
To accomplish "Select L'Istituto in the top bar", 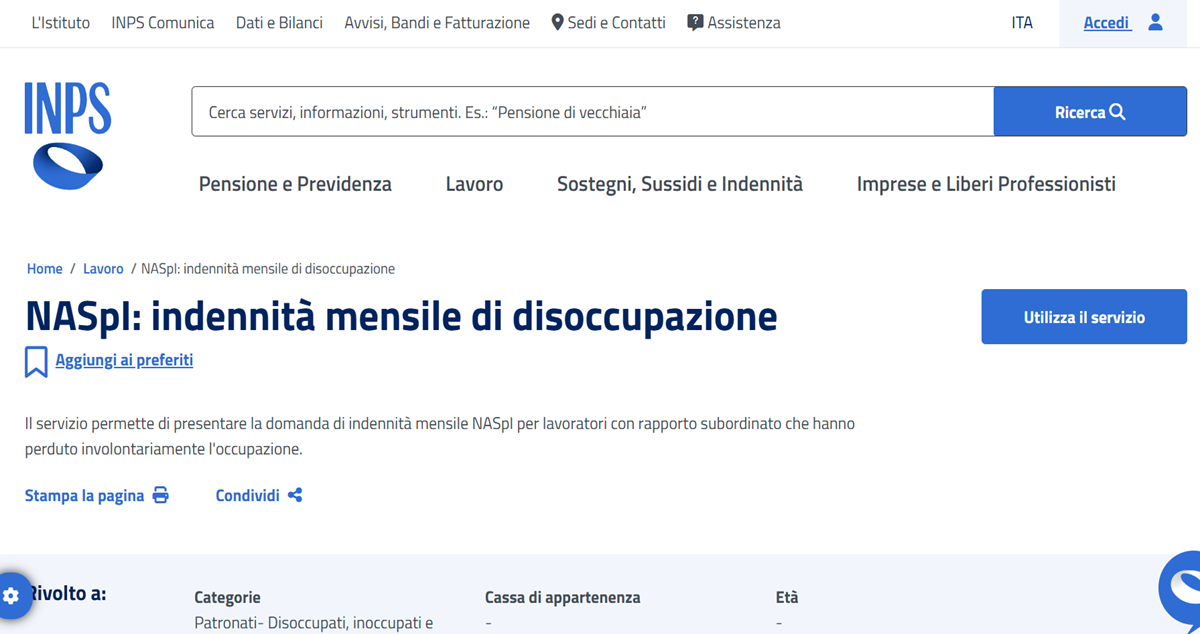I will [x=60, y=22].
